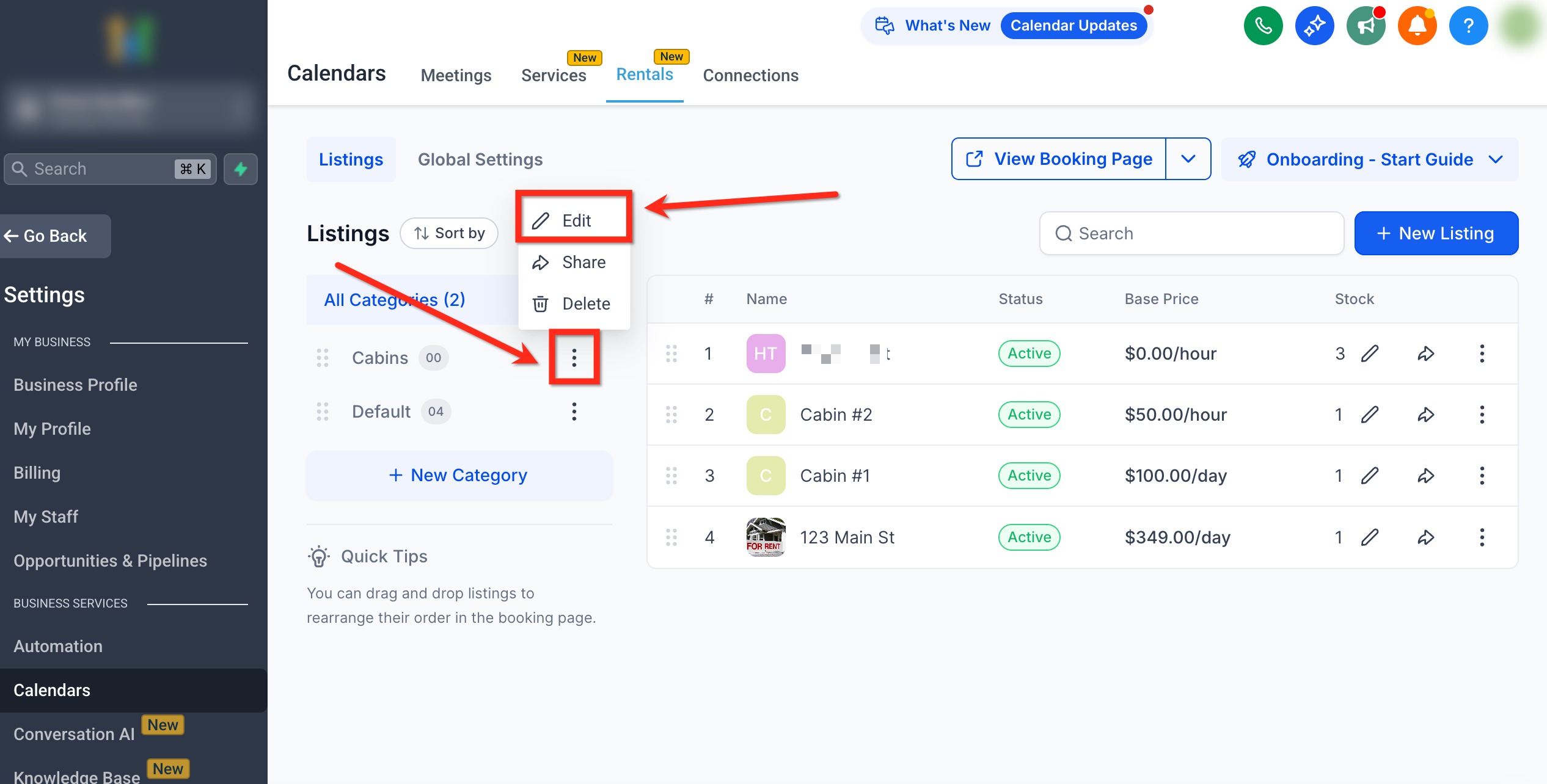Open the megaphone announcements icon

point(1366,26)
